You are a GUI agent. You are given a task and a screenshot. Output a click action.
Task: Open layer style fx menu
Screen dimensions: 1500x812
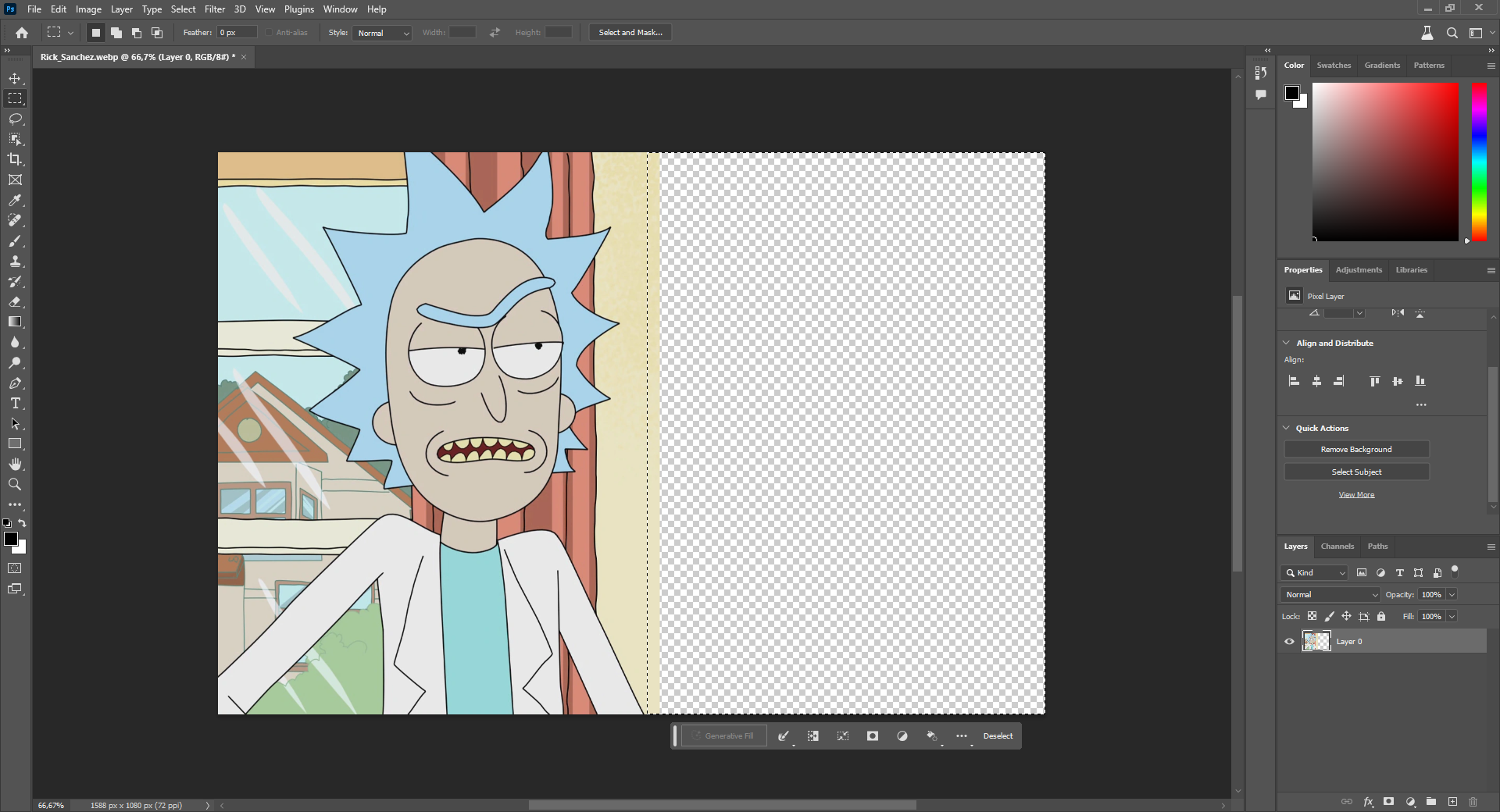[1368, 802]
